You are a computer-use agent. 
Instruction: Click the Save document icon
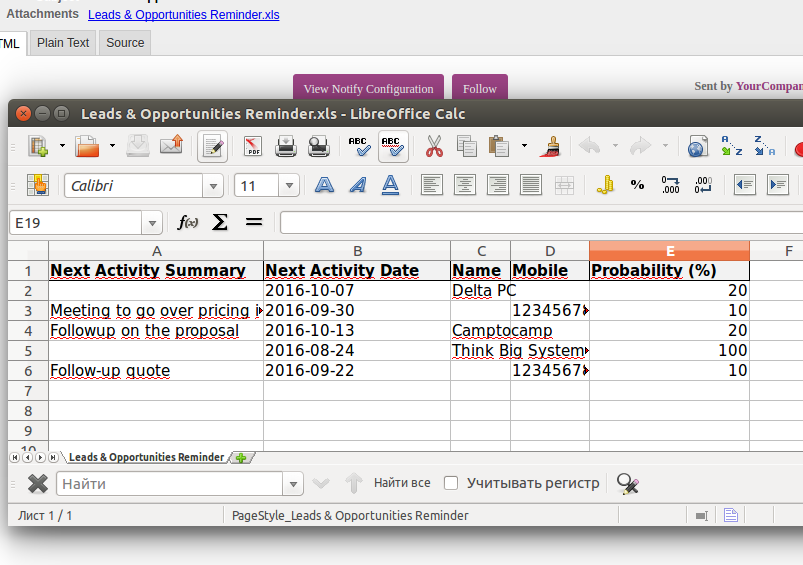tap(138, 146)
